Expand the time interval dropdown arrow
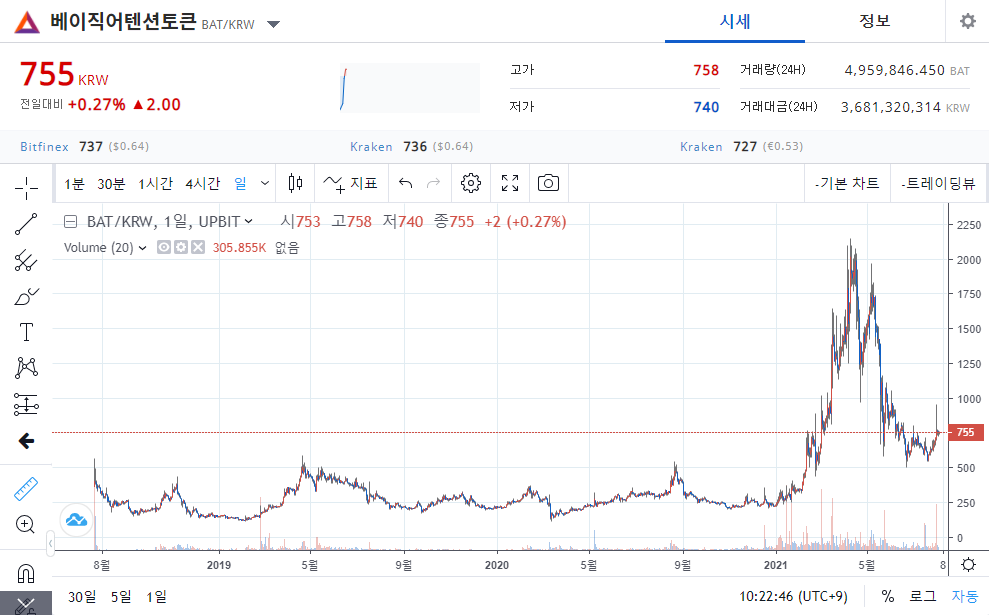 265,184
